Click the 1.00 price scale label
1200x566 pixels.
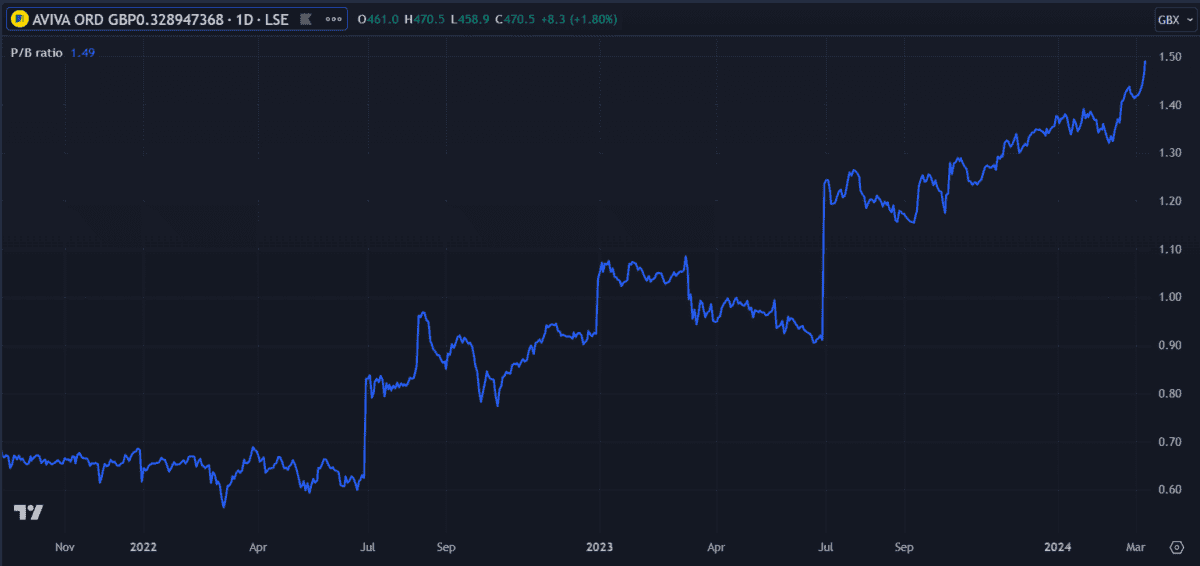(x=1171, y=297)
